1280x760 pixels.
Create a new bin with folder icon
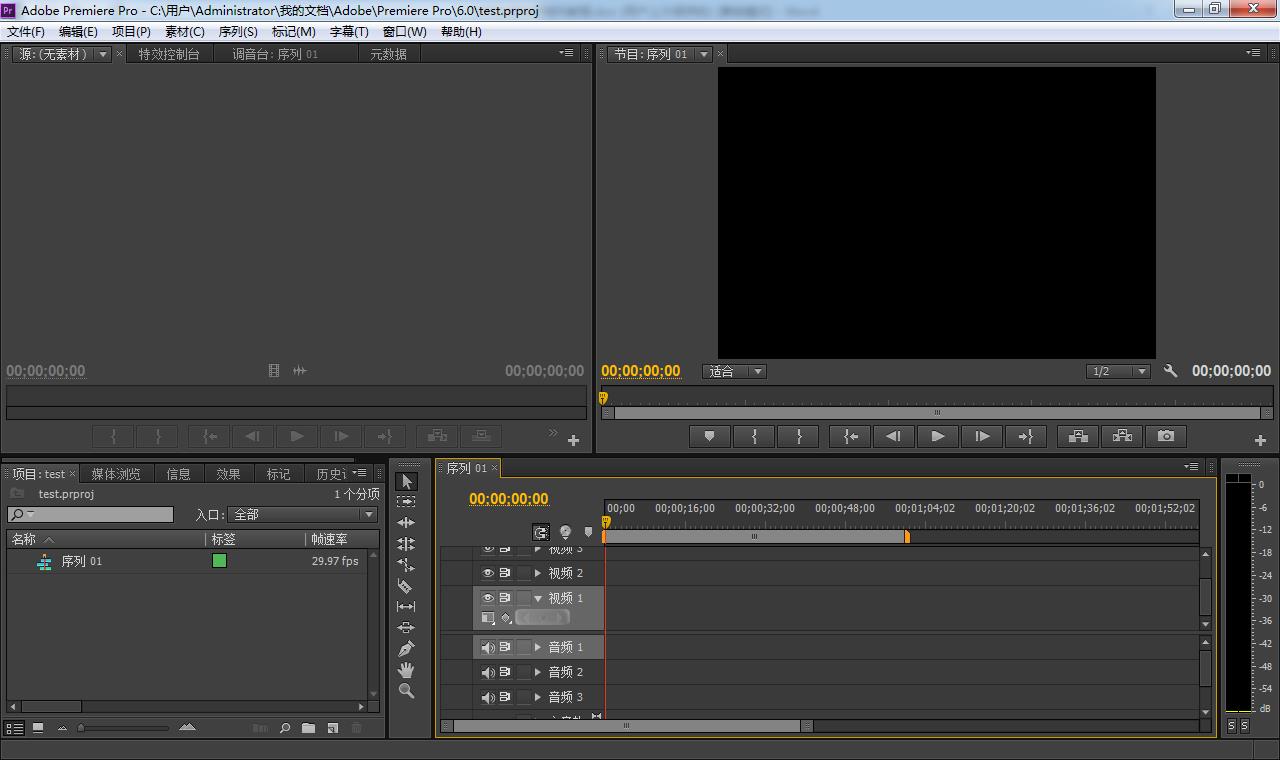click(x=308, y=728)
